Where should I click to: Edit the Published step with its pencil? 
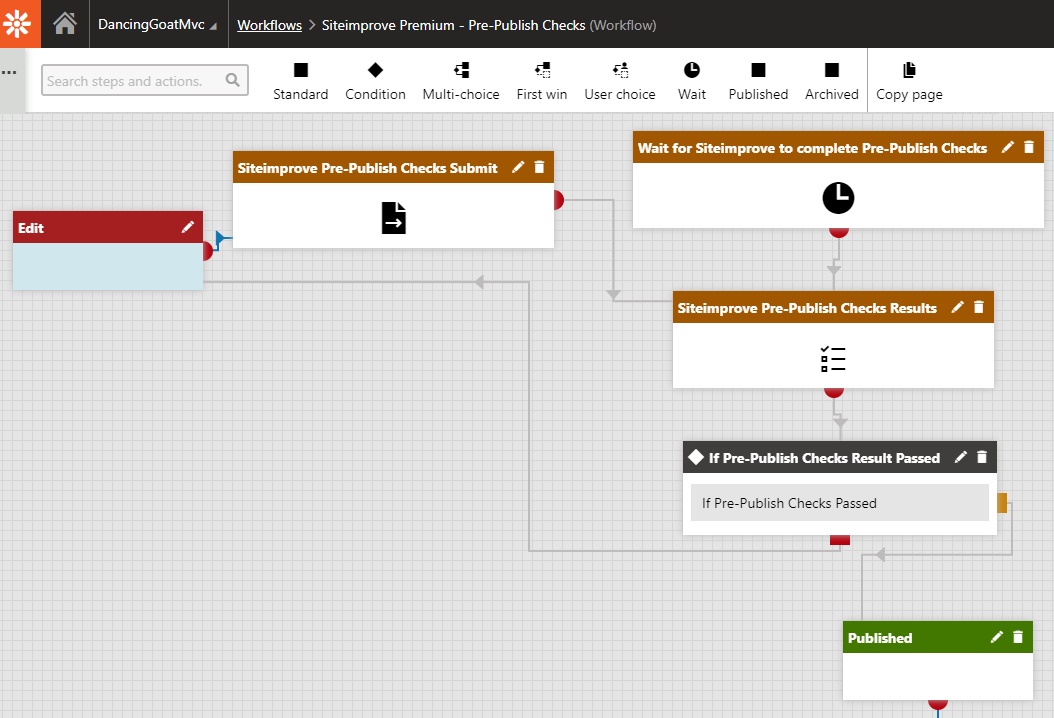[997, 637]
